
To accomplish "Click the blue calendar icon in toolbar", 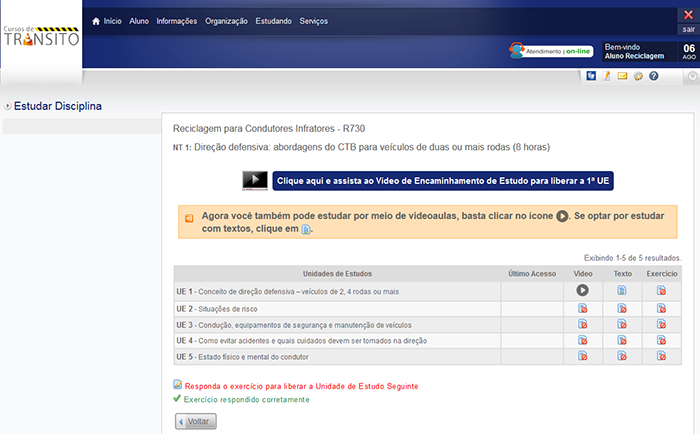I will click(591, 76).
